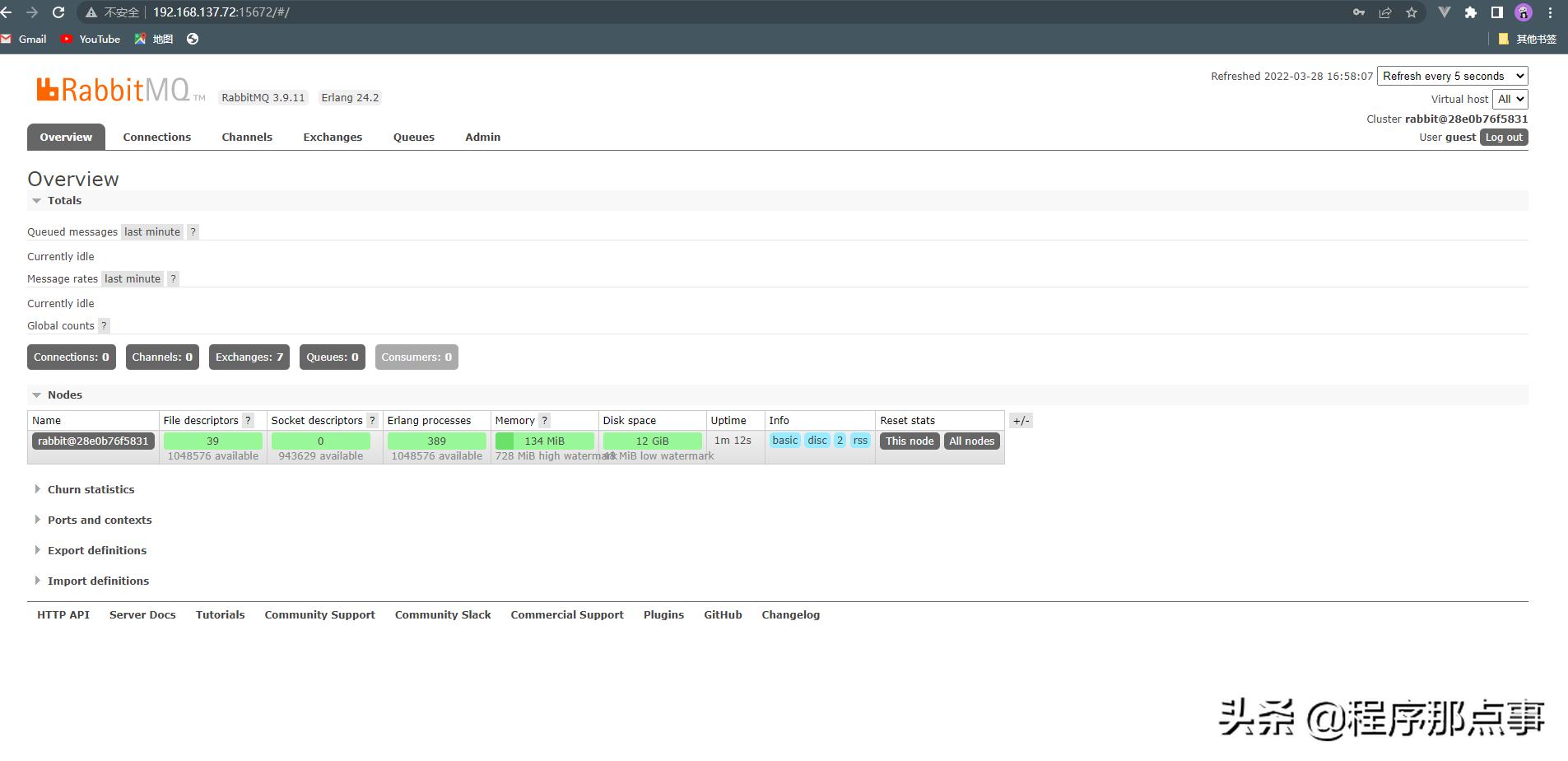Image resolution: width=1568 pixels, height=761 pixels.
Task: Click the Memory usage bar
Action: click(x=544, y=441)
